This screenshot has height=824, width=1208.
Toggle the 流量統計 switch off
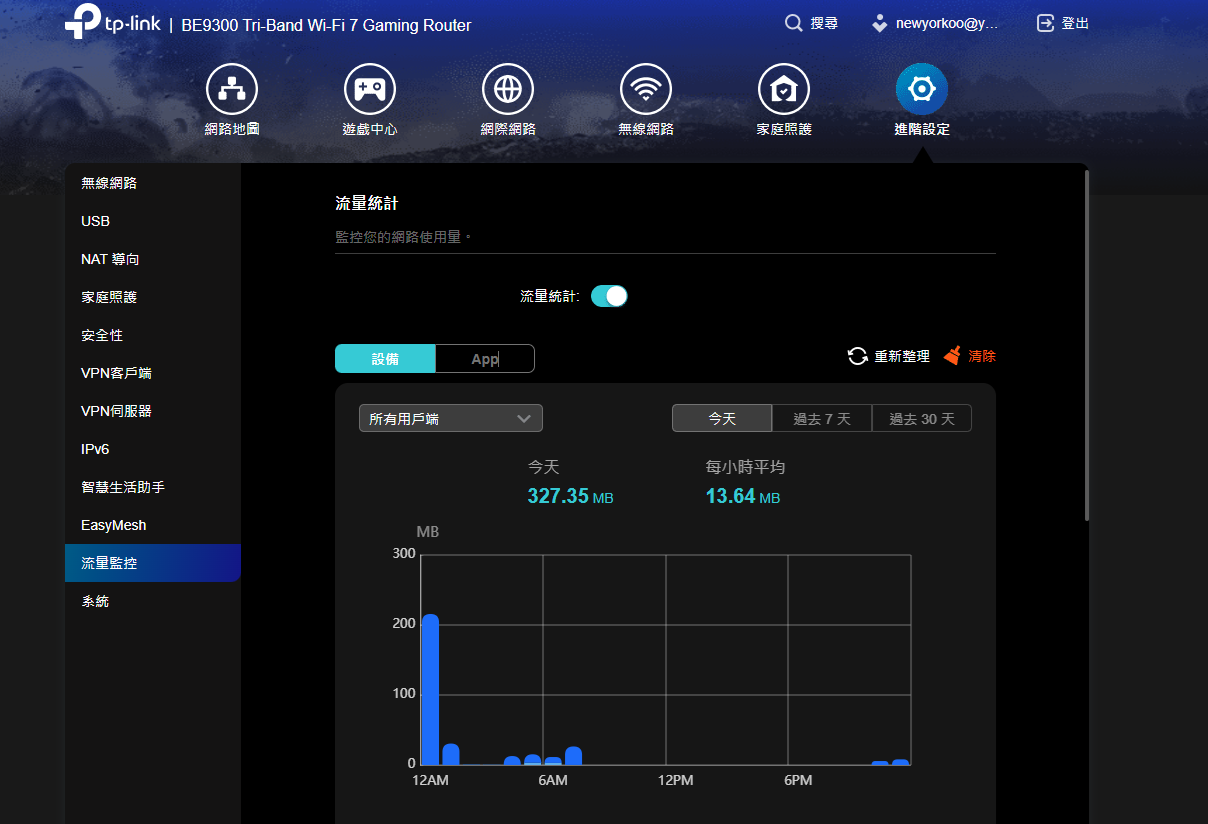pyautogui.click(x=609, y=296)
